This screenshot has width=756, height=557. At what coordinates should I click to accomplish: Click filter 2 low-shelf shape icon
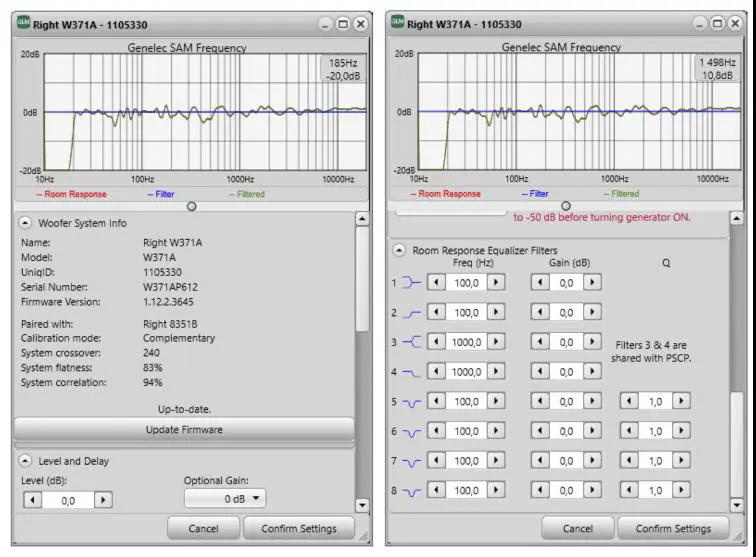411,313
